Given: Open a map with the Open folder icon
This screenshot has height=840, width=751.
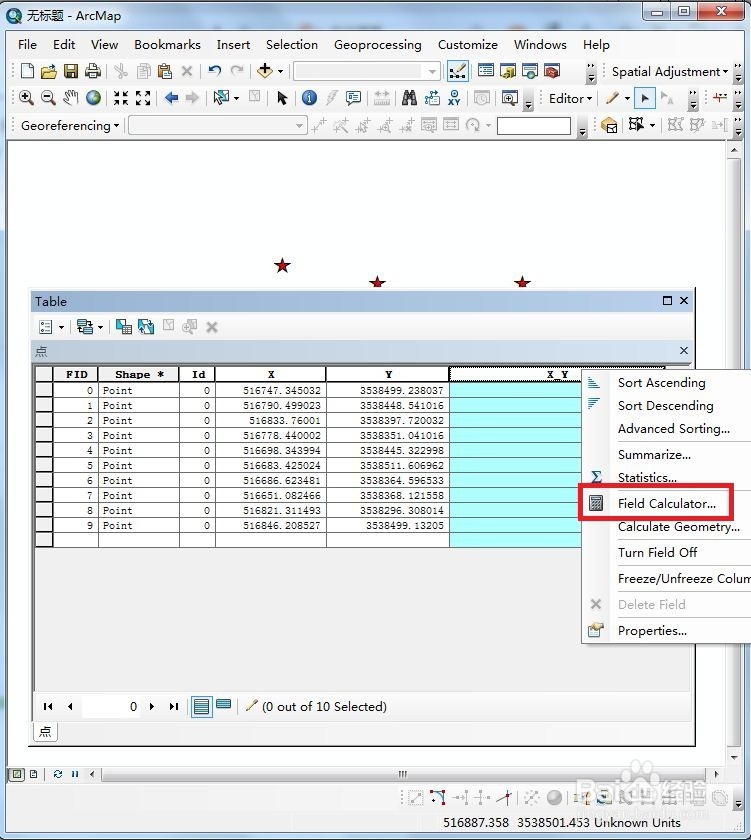Looking at the screenshot, I should coord(48,71).
